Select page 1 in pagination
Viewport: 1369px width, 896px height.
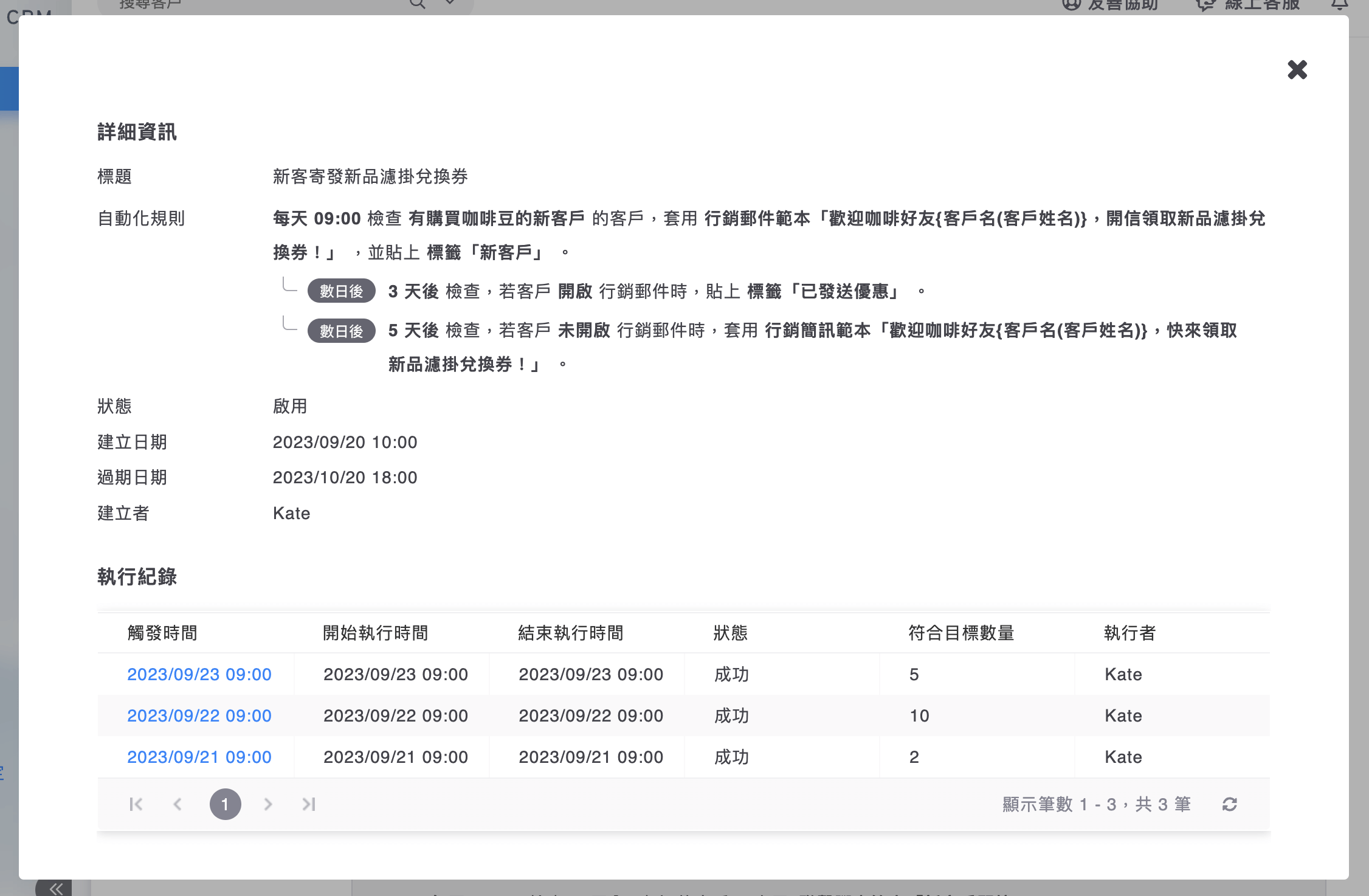[226, 804]
